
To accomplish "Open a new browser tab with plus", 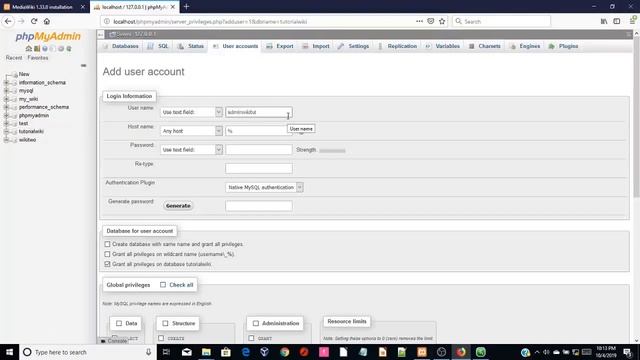I will pyautogui.click(x=187, y=7).
